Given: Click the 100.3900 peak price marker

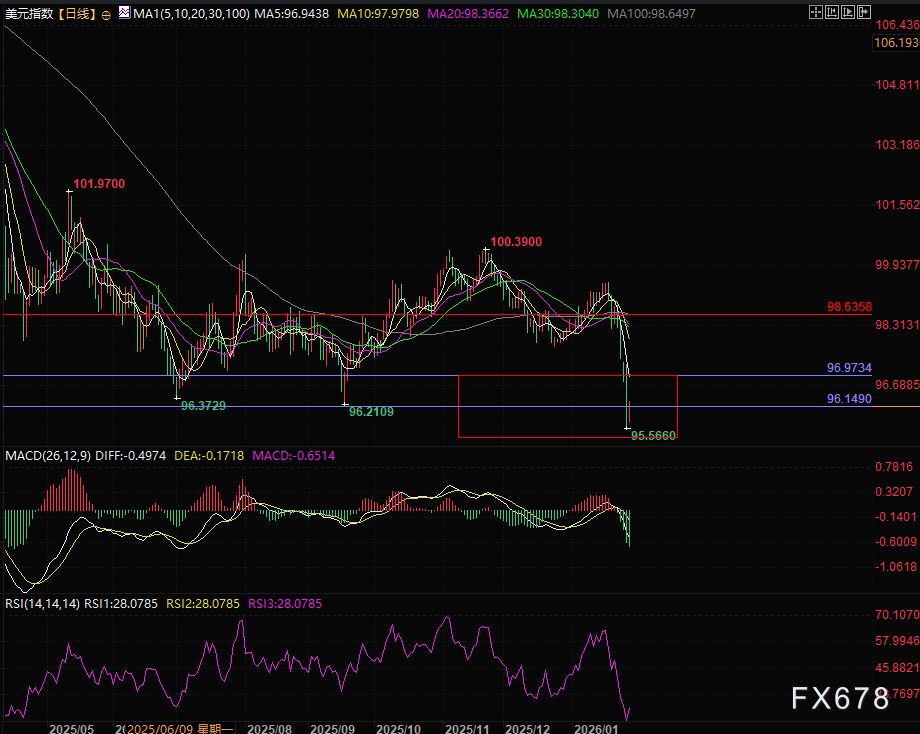Looking at the screenshot, I should tap(516, 242).
